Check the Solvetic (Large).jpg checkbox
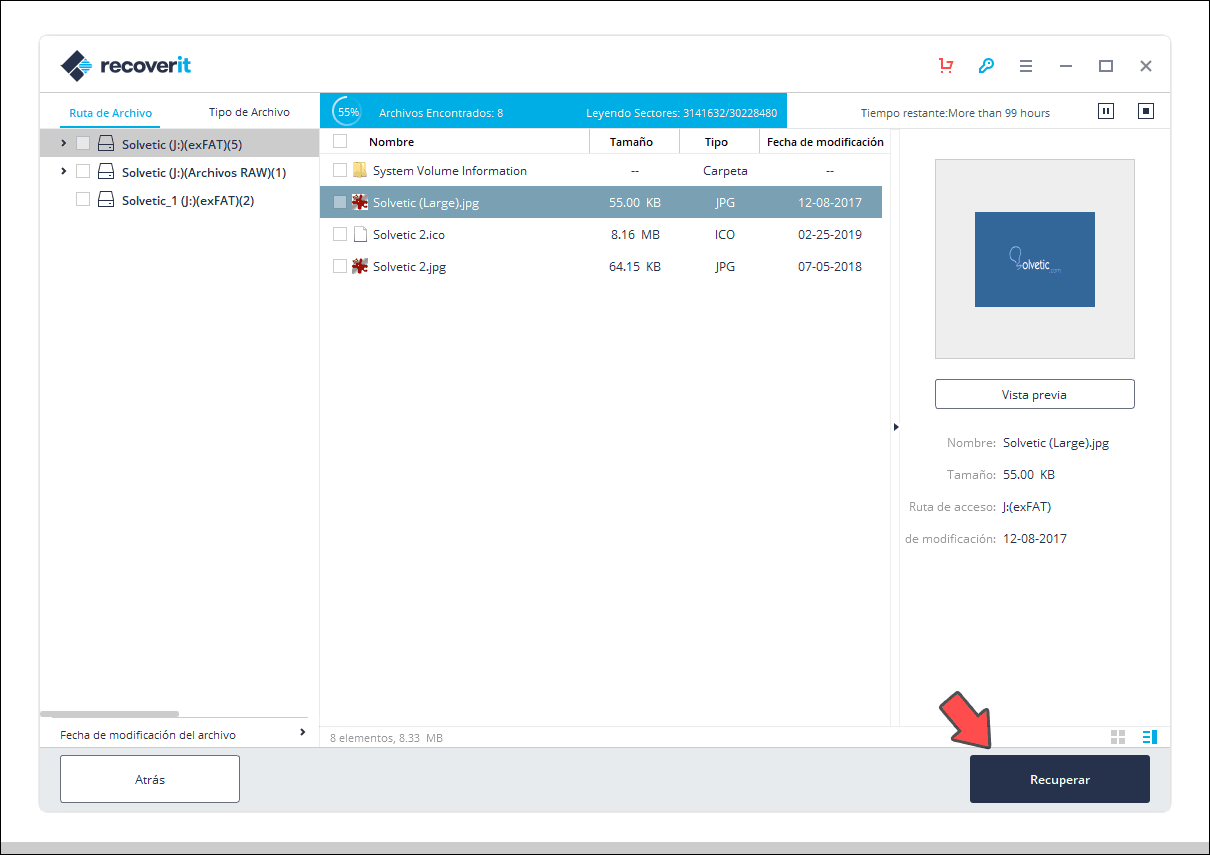Image resolution: width=1210 pixels, height=855 pixels. (x=340, y=202)
